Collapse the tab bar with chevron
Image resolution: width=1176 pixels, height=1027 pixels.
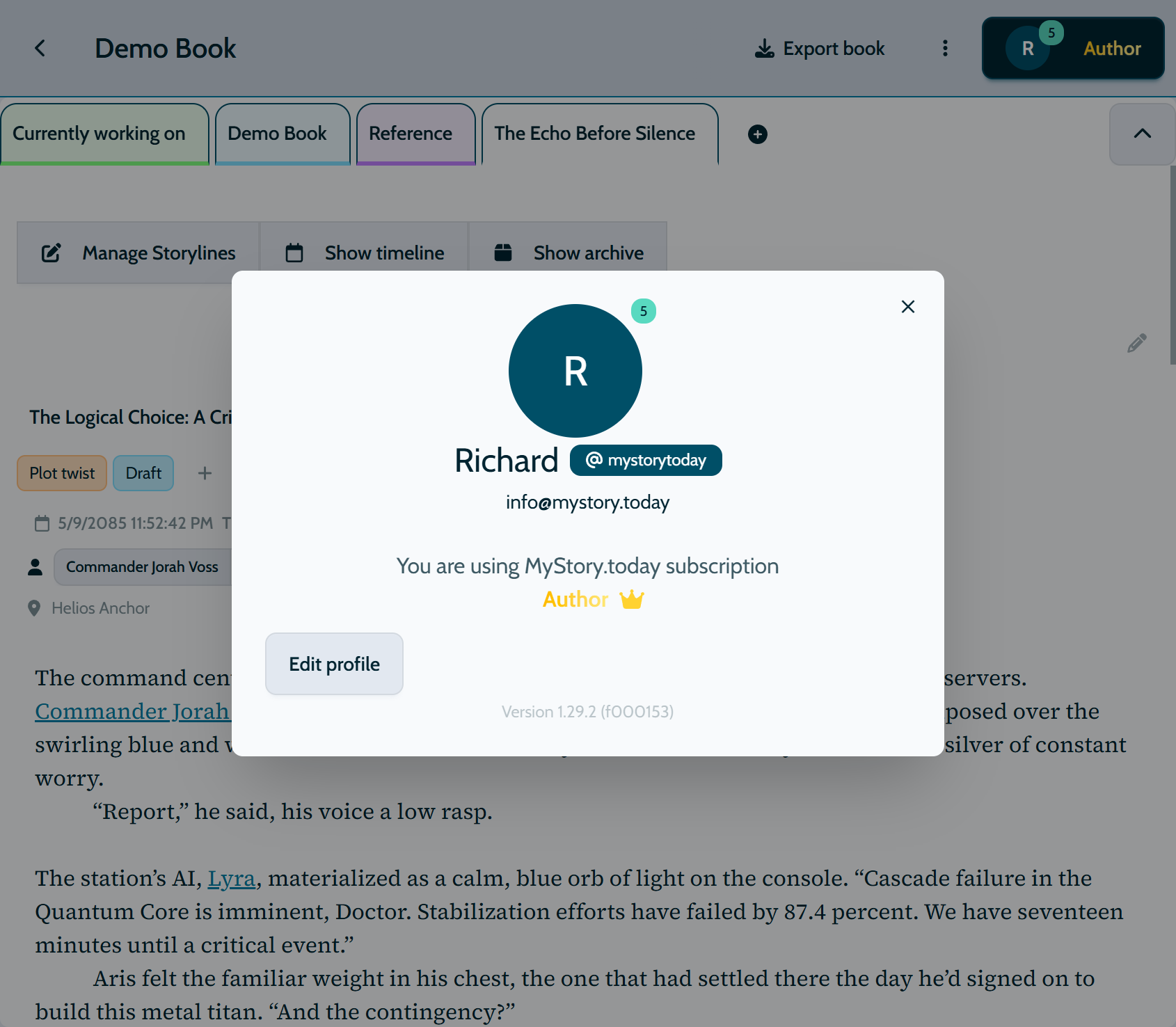click(x=1142, y=134)
